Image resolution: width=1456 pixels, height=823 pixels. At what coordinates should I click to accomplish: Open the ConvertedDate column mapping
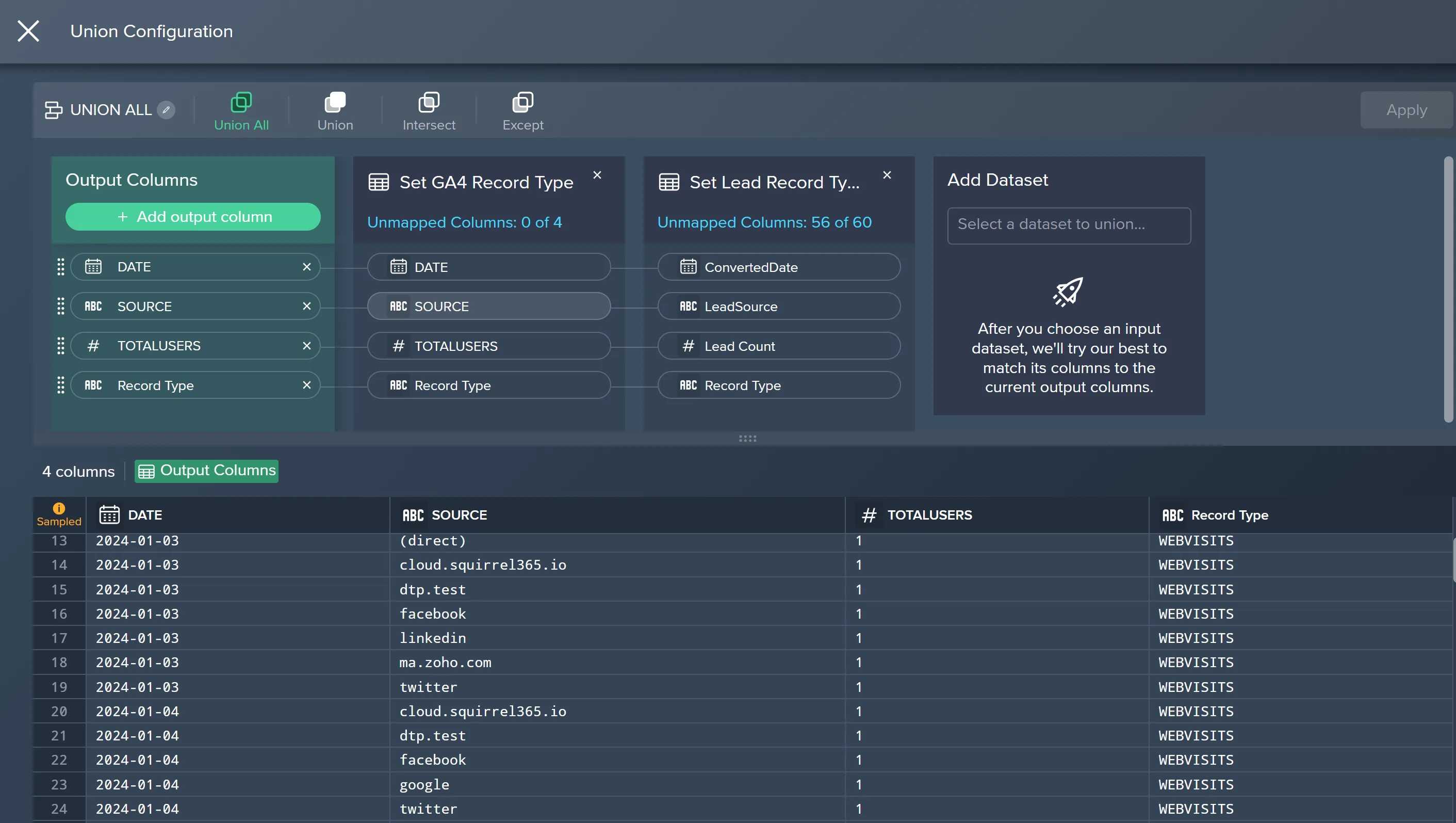coord(779,267)
